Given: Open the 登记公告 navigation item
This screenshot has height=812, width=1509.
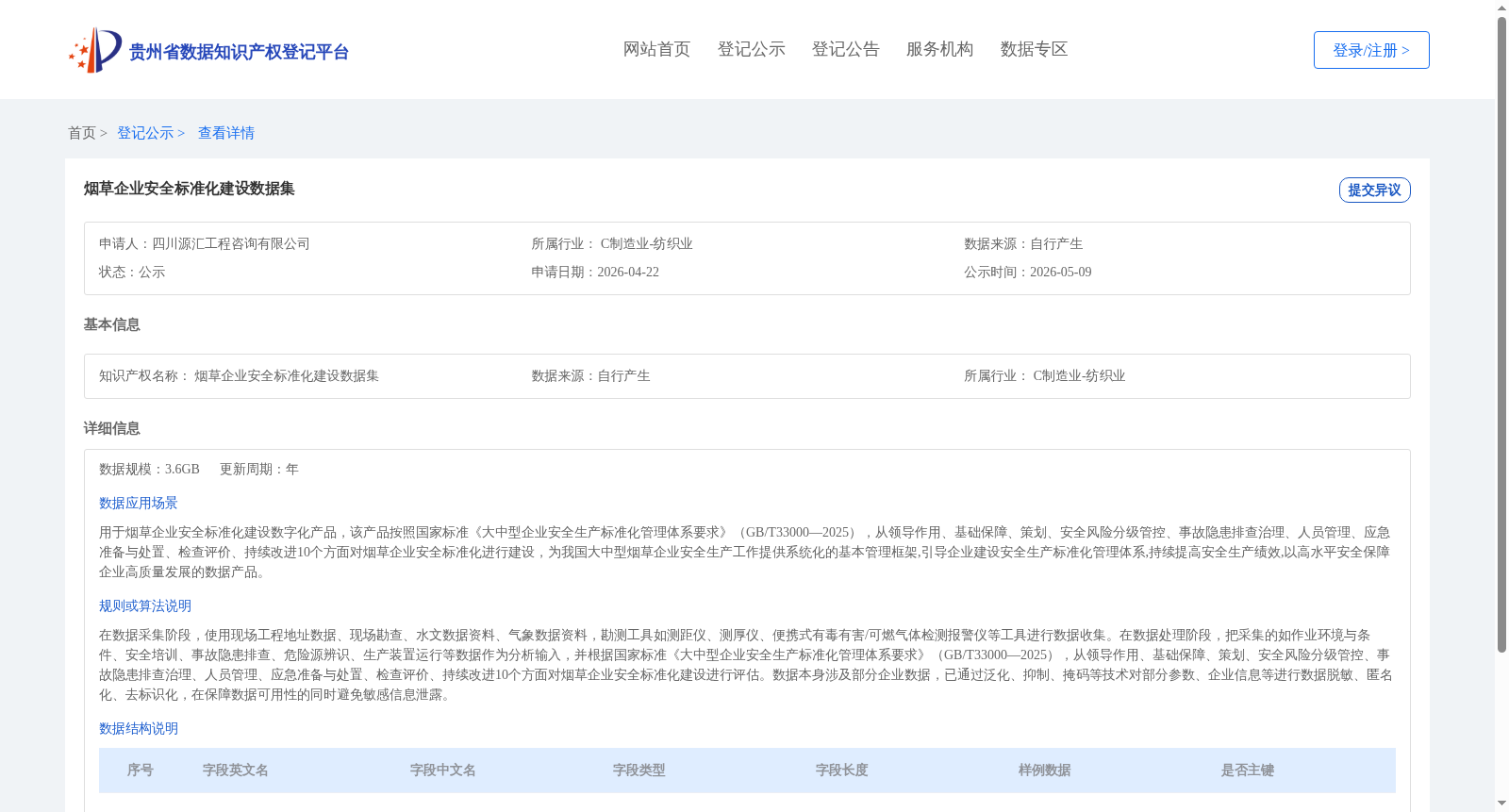Looking at the screenshot, I should click(845, 49).
